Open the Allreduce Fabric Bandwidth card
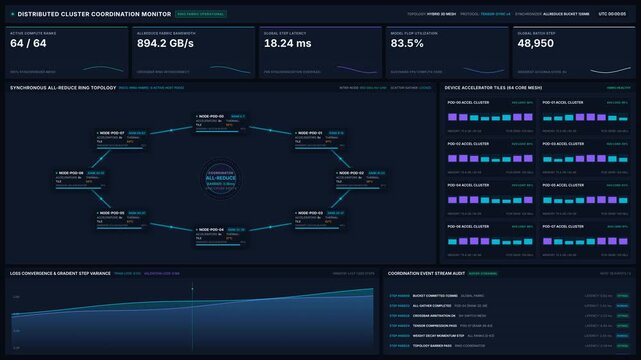 (x=193, y=52)
